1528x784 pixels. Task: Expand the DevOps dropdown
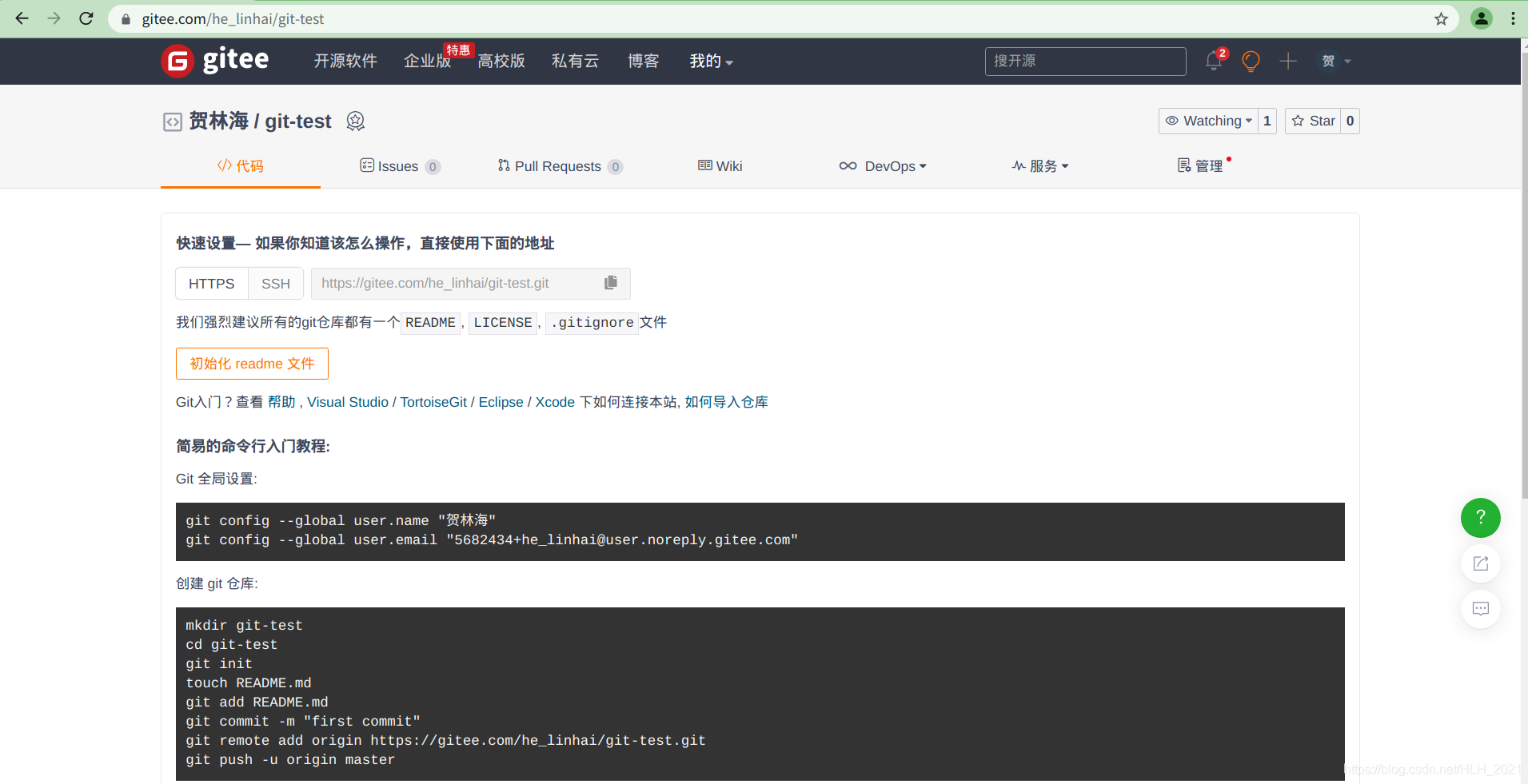883,166
